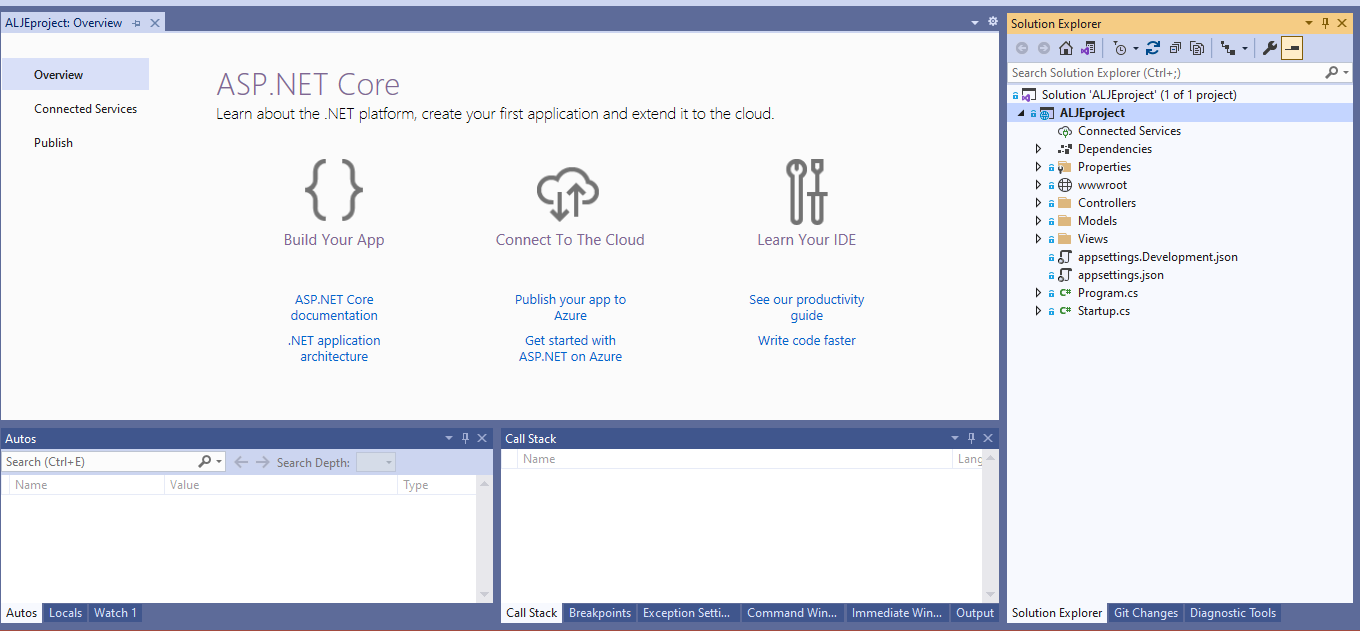Open the Publish your app to Azure link
The image size is (1360, 631).
click(x=570, y=307)
